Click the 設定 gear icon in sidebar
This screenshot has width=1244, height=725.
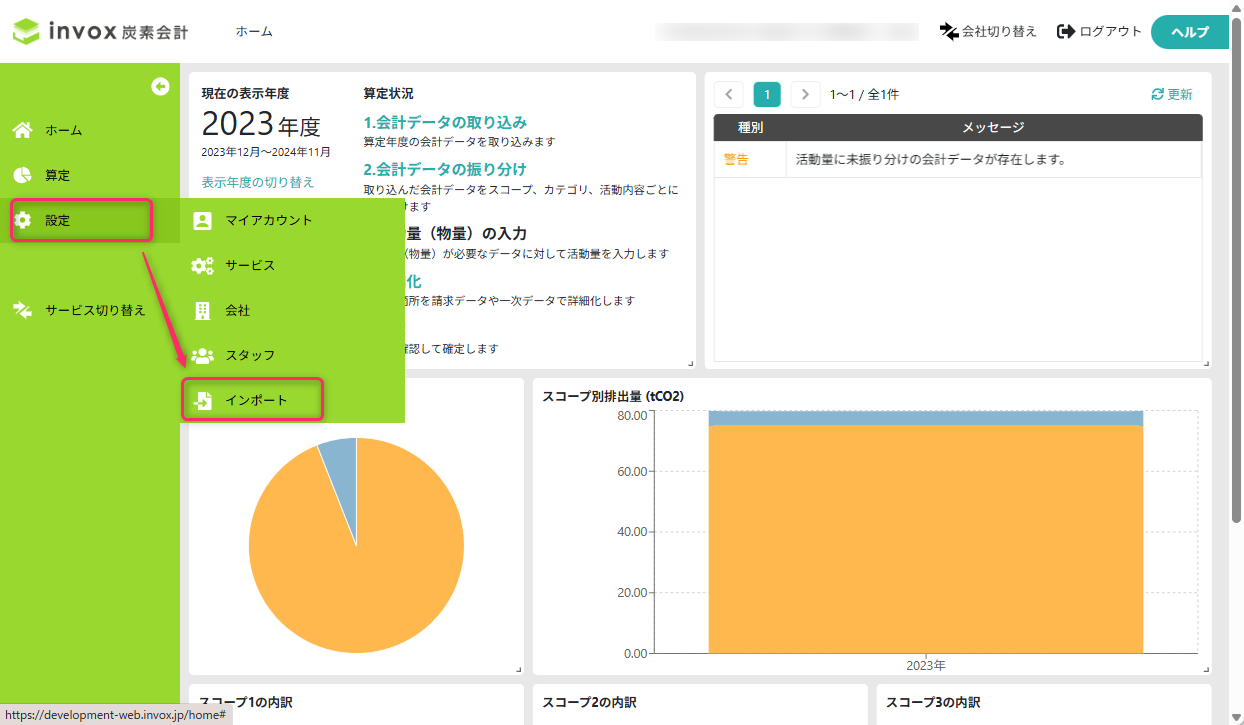[x=22, y=220]
